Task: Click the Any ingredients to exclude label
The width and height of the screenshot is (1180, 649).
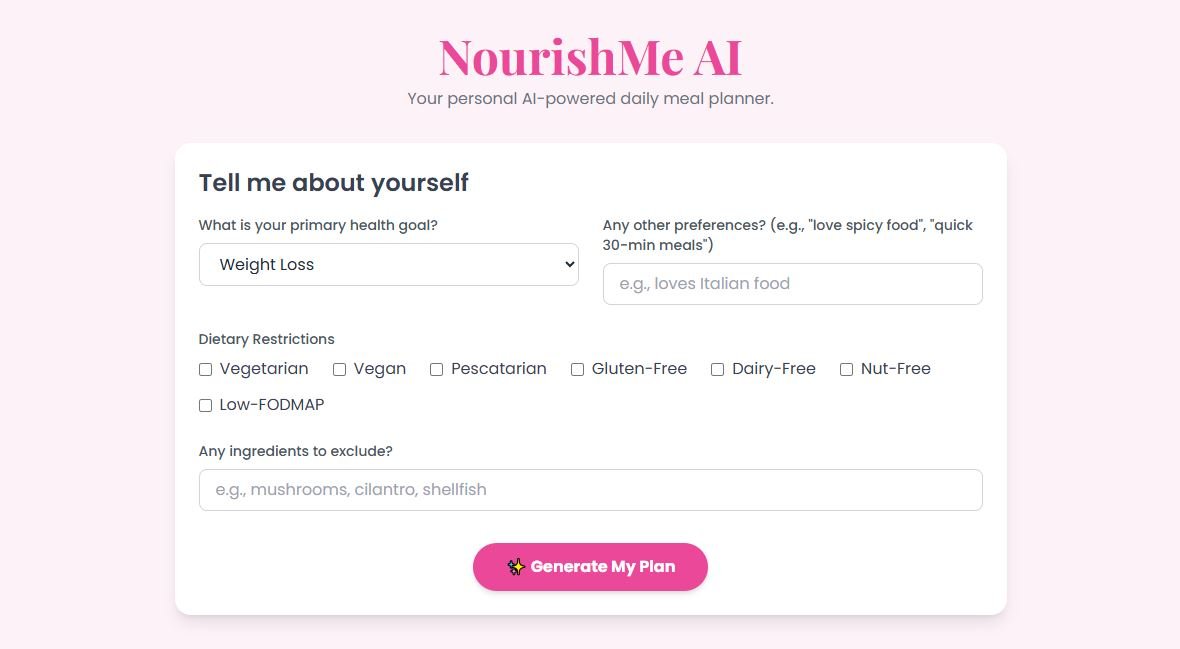Action: (295, 451)
